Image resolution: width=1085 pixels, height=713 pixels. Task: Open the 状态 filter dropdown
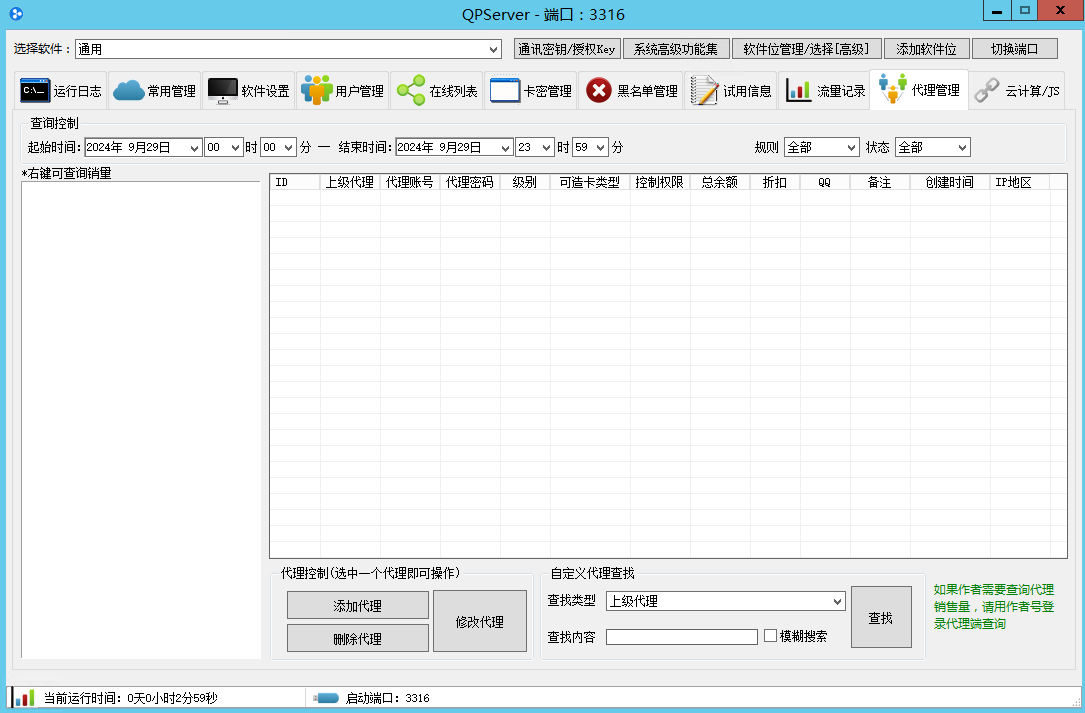[x=932, y=147]
